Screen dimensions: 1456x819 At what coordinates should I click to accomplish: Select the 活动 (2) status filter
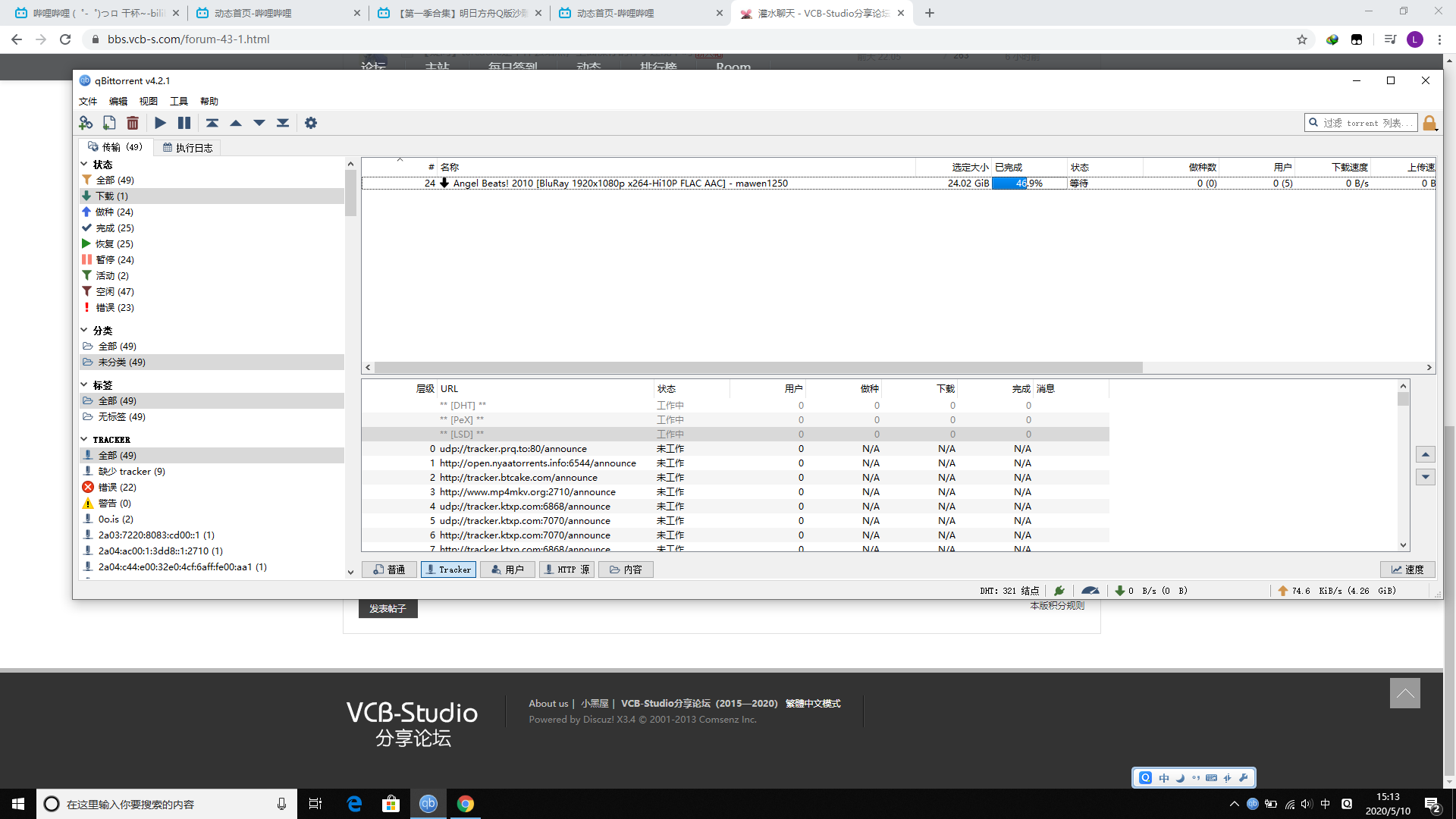click(212, 275)
